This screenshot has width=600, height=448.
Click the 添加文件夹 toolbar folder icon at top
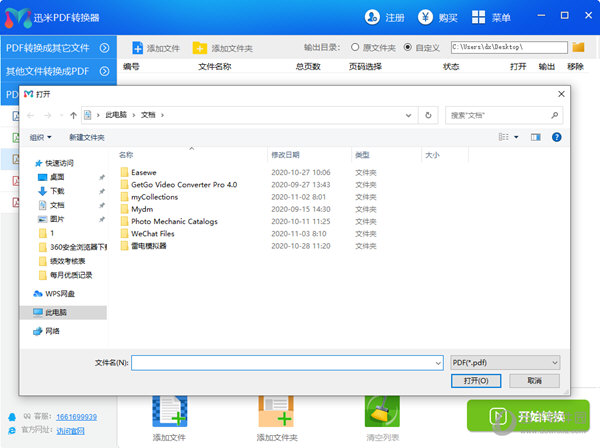(x=199, y=48)
